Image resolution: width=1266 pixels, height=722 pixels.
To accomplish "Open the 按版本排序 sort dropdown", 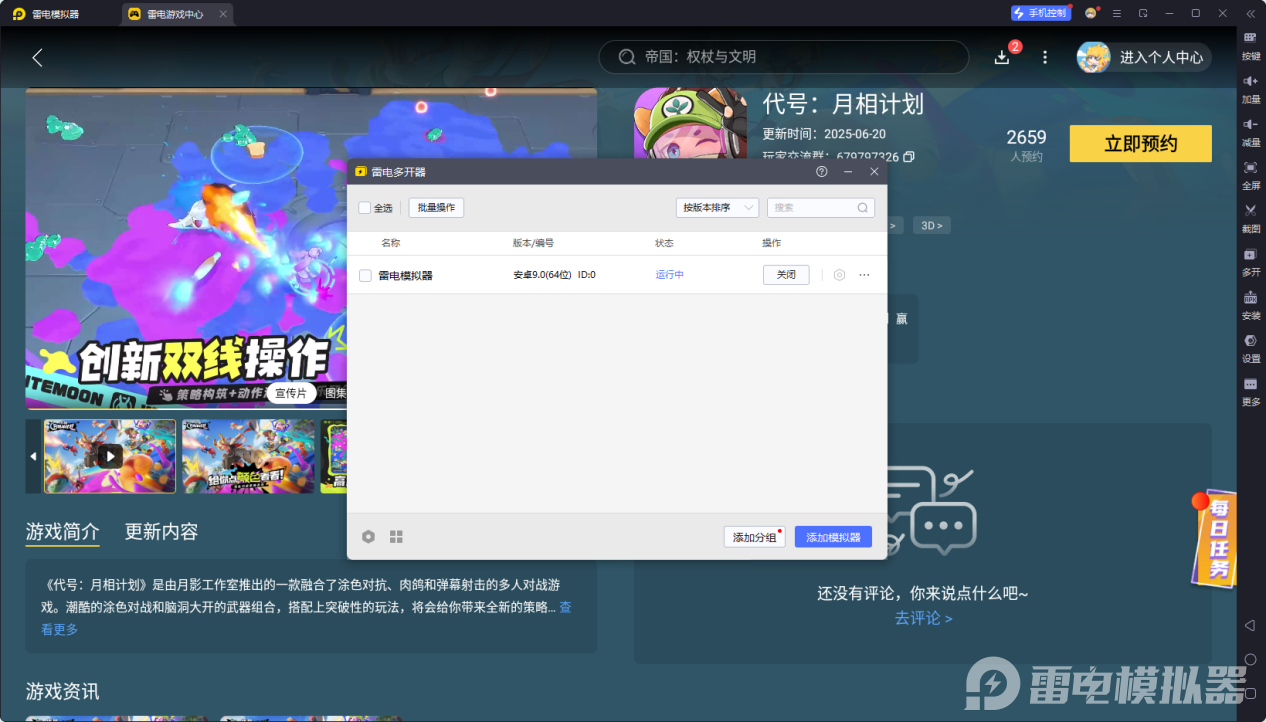I will pos(717,208).
